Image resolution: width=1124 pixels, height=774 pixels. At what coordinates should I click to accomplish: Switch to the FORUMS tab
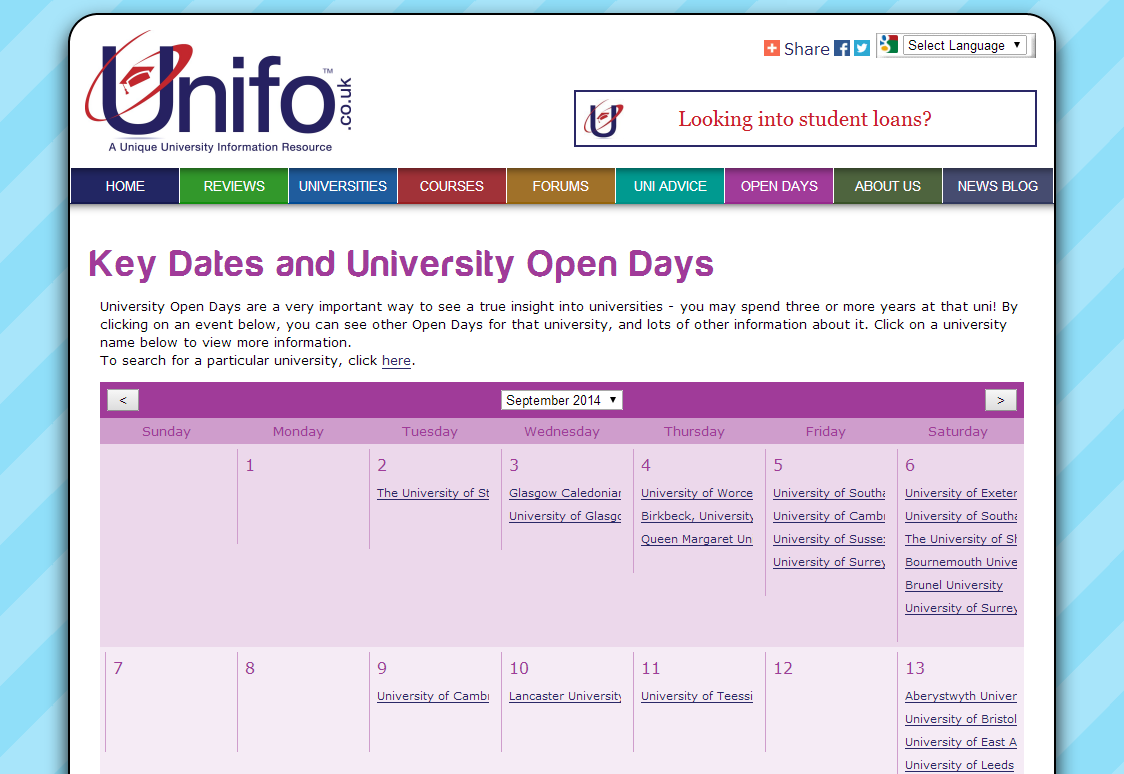click(560, 185)
